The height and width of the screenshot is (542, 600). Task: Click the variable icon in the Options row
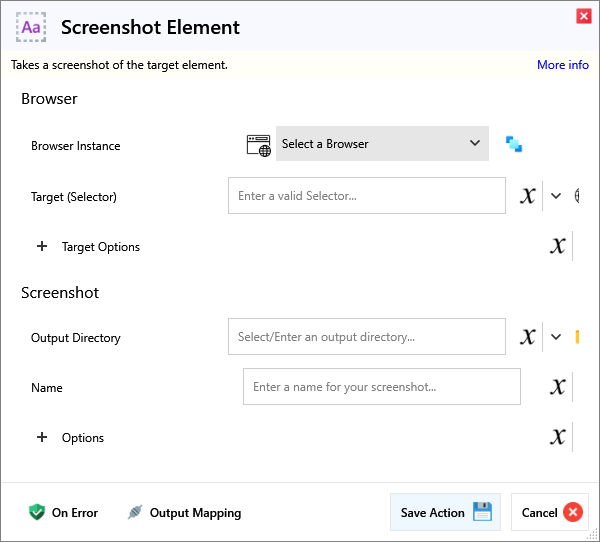[558, 437]
